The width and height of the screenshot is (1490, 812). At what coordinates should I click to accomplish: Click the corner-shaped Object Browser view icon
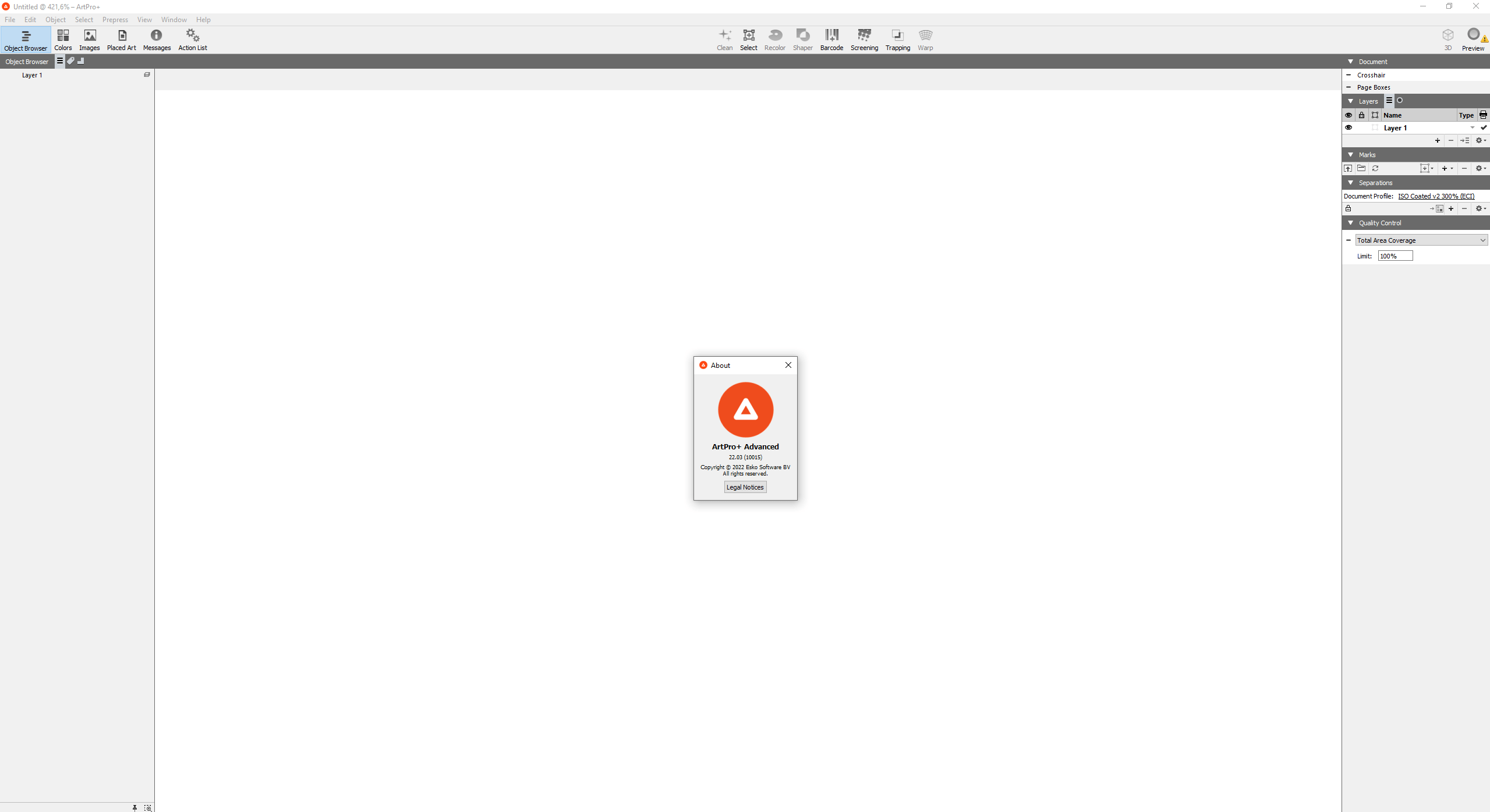(x=81, y=61)
